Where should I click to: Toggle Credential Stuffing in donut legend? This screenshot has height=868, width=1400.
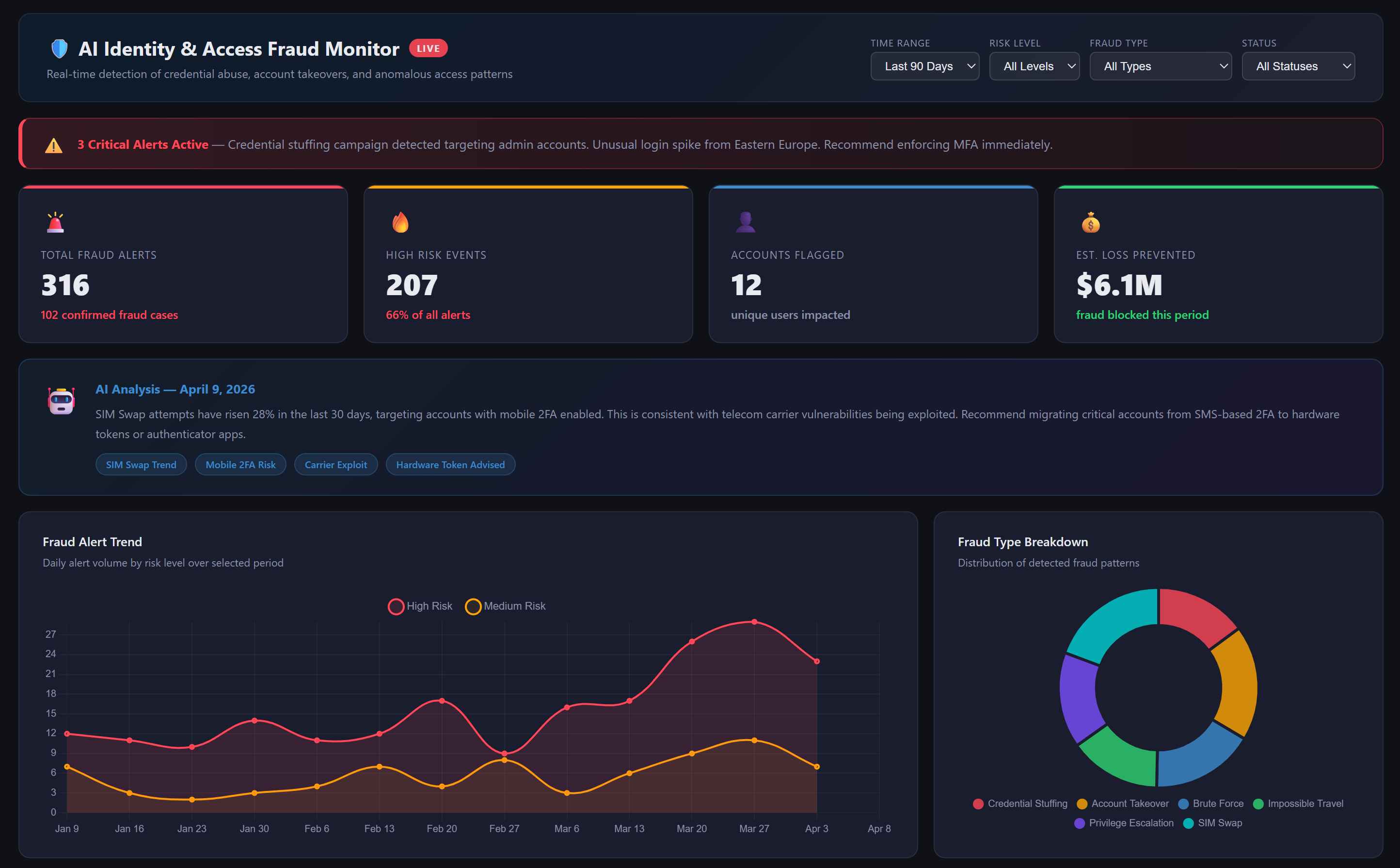click(1020, 804)
